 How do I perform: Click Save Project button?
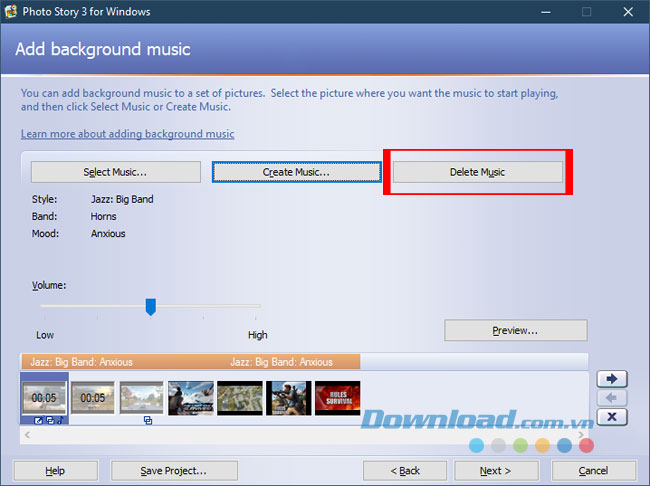click(x=174, y=471)
